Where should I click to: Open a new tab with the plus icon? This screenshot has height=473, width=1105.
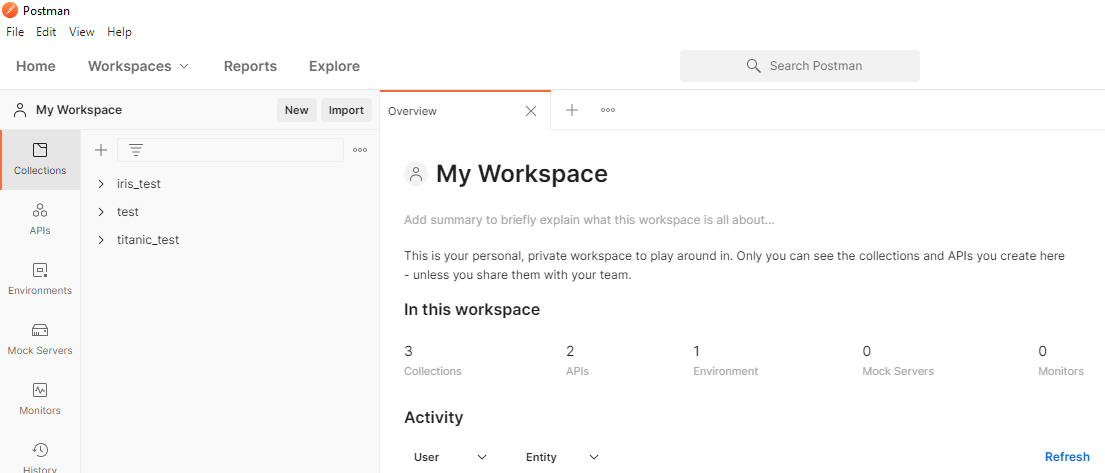[572, 110]
